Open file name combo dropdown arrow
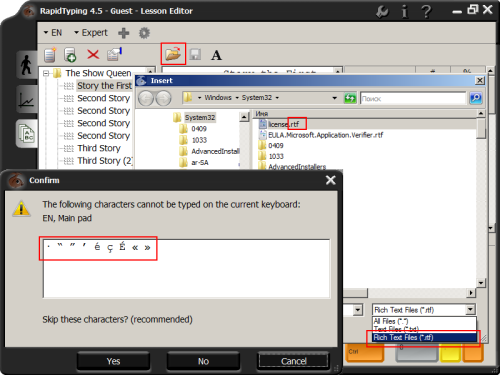This screenshot has width=500, height=375. pos(358,310)
